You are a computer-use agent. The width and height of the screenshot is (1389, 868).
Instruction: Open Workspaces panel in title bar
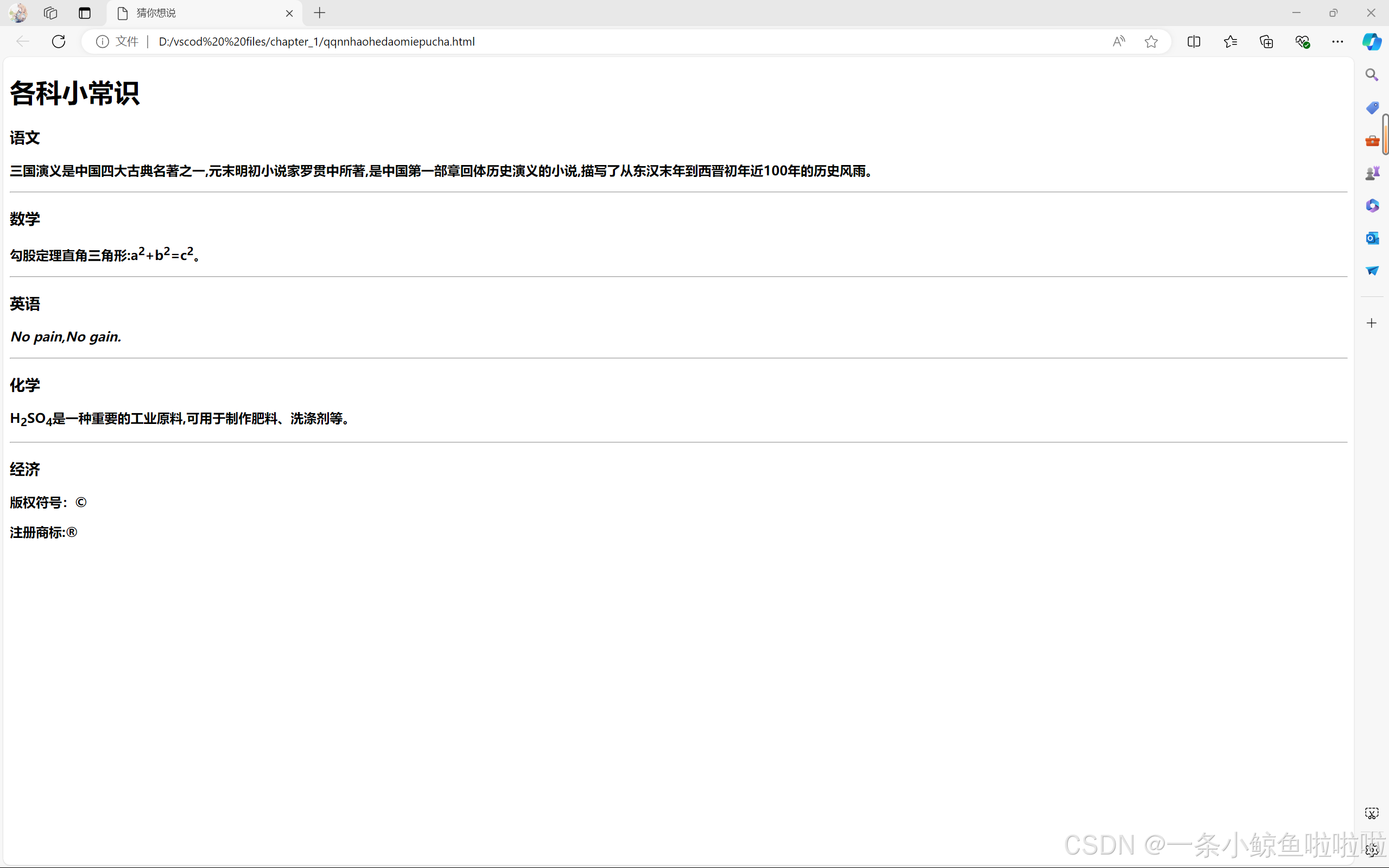50,12
